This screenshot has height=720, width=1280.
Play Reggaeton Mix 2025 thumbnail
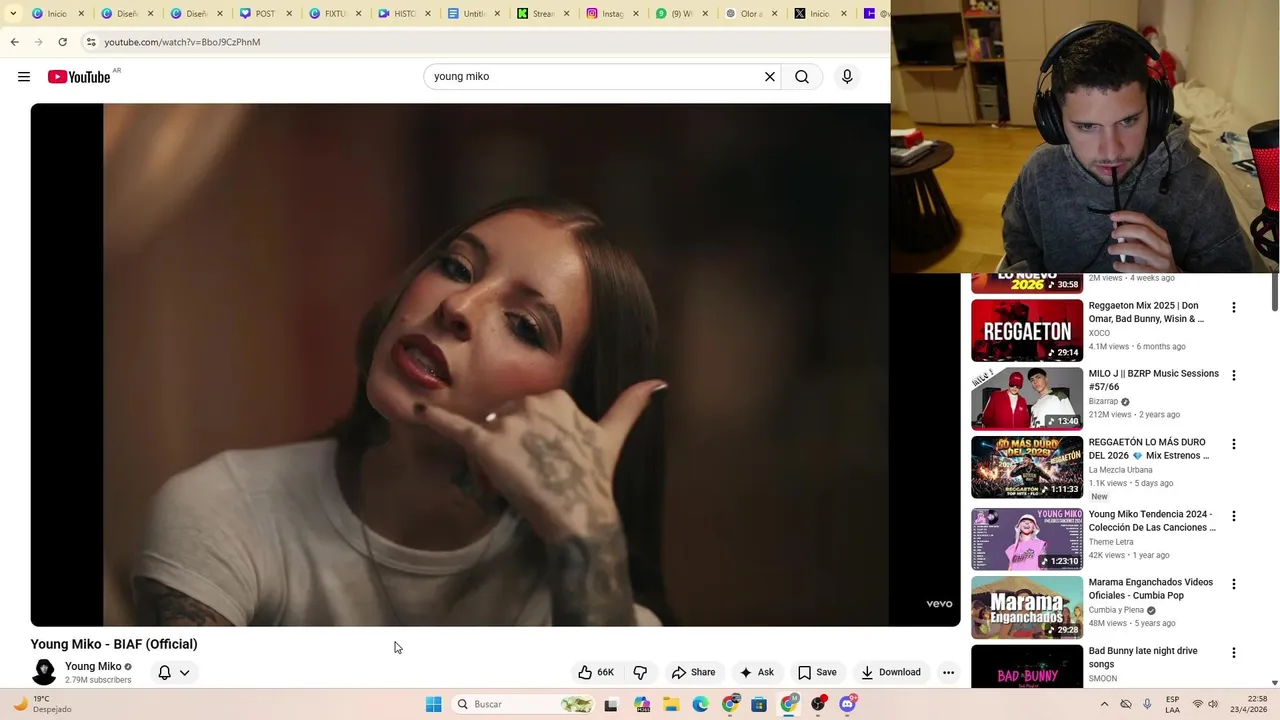click(x=1027, y=330)
